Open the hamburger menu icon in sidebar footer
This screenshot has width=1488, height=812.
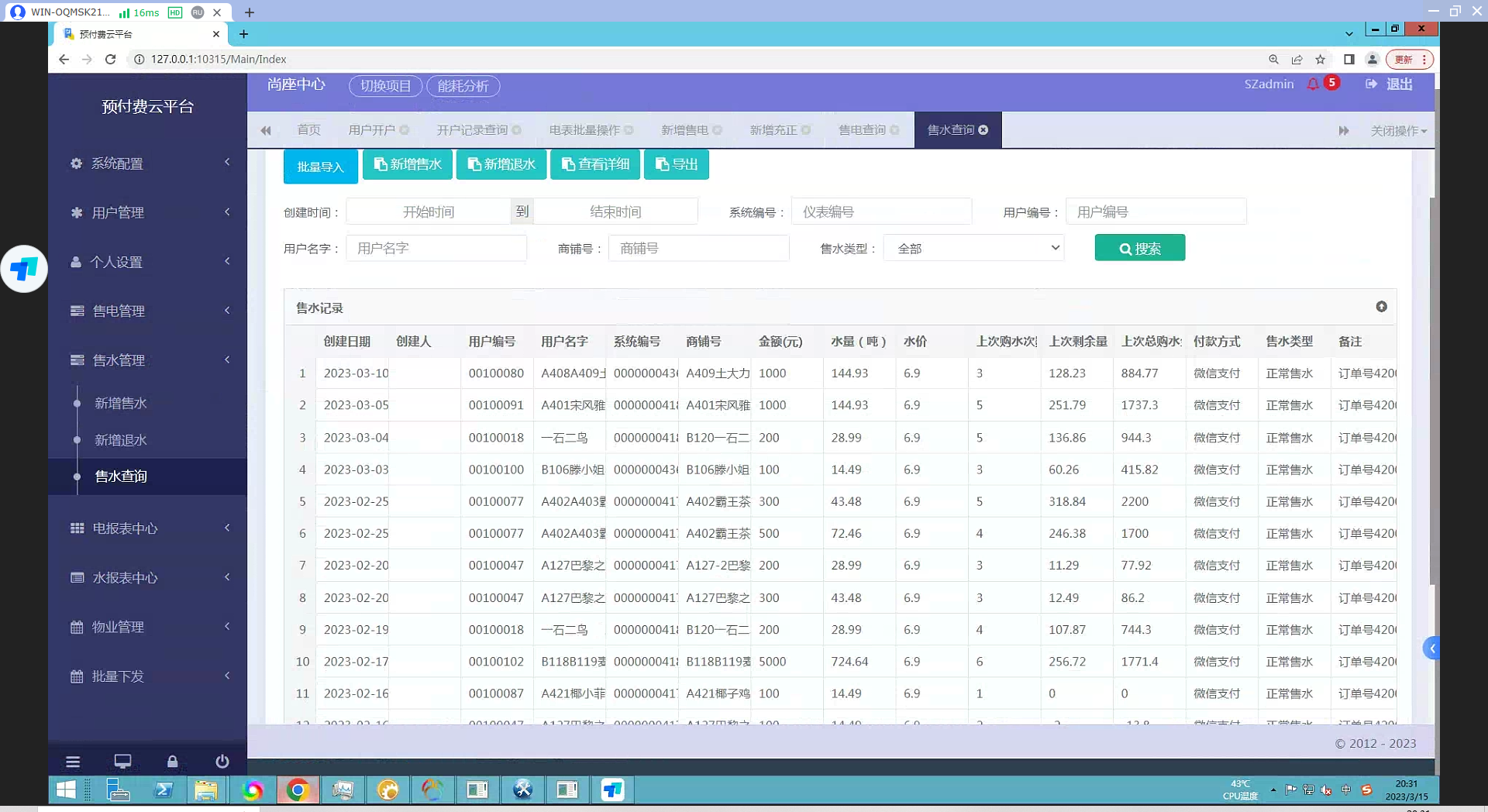pos(73,762)
